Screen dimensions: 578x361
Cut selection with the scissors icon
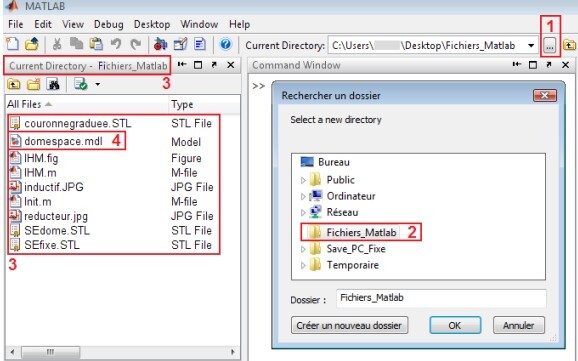click(56, 45)
